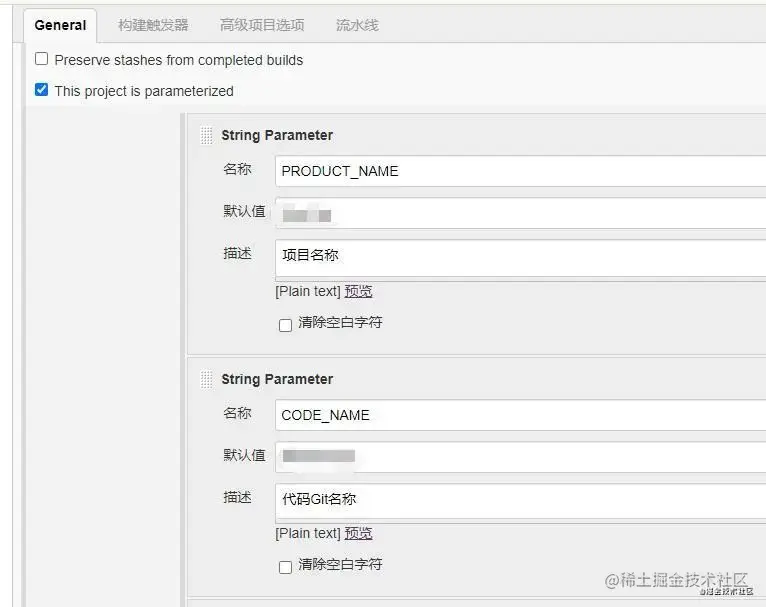Viewport: 766px width, 607px height.
Task: Click 名称 label beside CODE_NAME
Action: (x=237, y=413)
